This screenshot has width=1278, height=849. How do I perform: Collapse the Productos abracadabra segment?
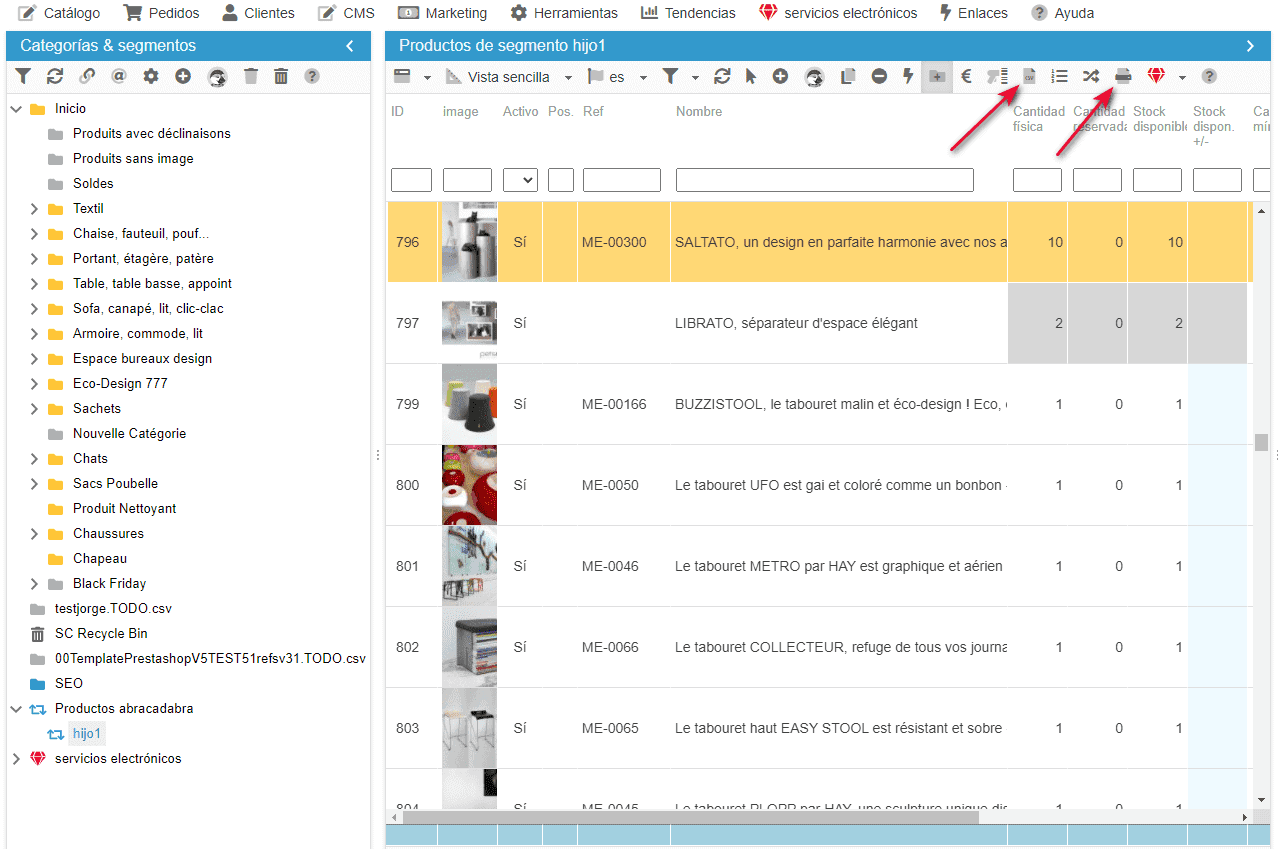16,709
